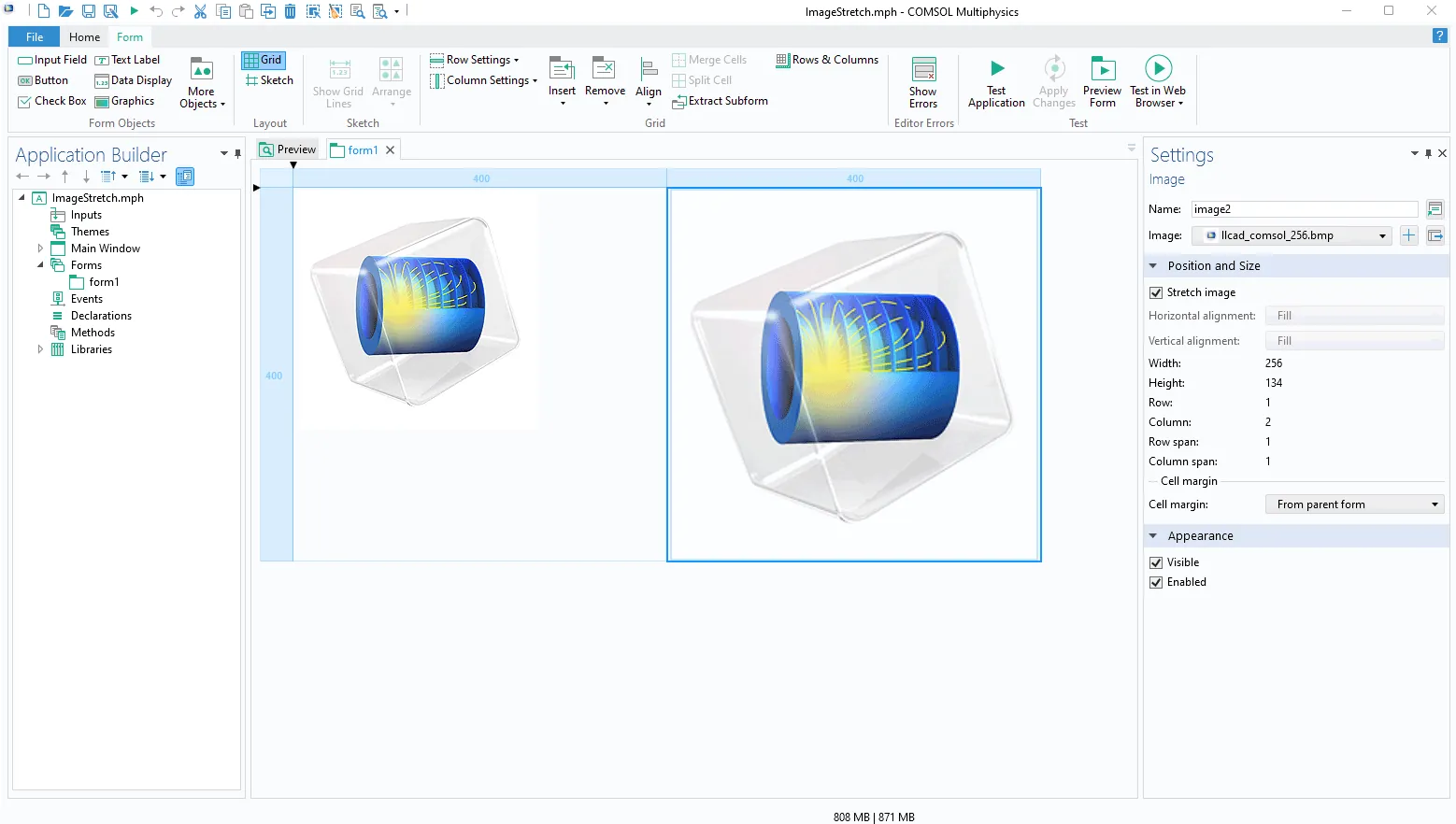Click the Show Errors icon
This screenshot has height=824, width=1456.
(923, 70)
